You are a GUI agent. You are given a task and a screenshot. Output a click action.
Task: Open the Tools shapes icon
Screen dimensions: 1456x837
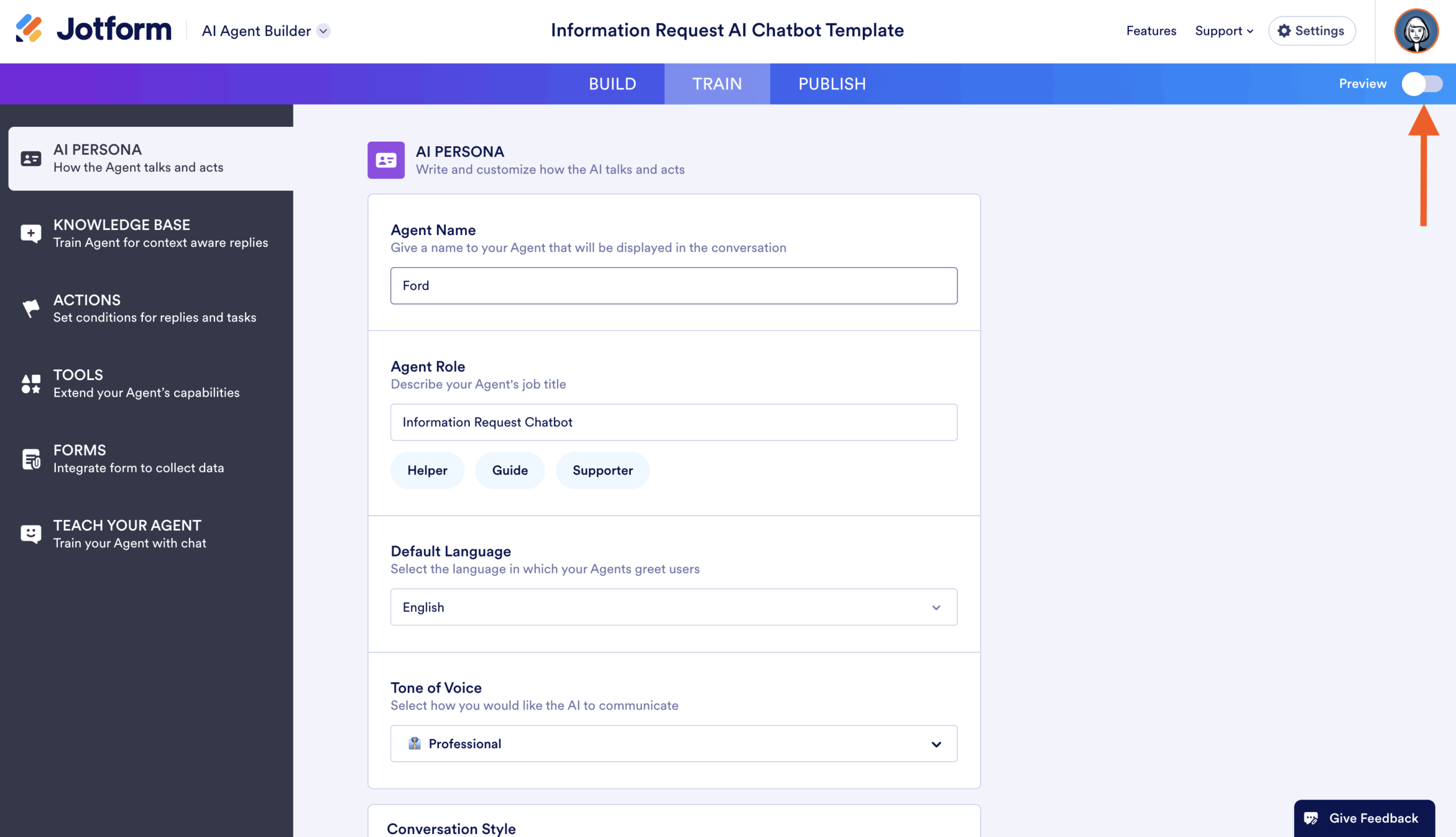pos(31,384)
